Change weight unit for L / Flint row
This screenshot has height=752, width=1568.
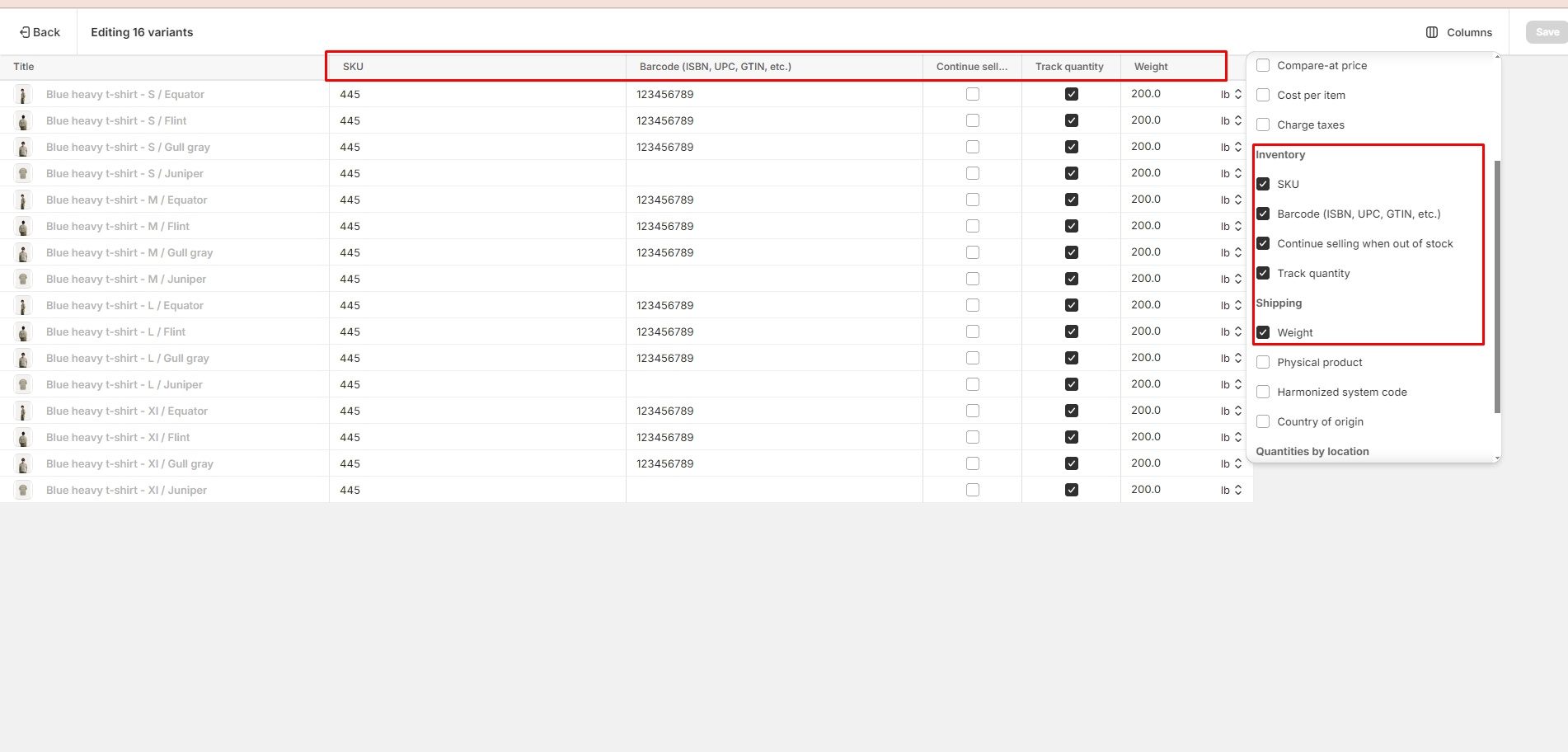pos(1231,332)
